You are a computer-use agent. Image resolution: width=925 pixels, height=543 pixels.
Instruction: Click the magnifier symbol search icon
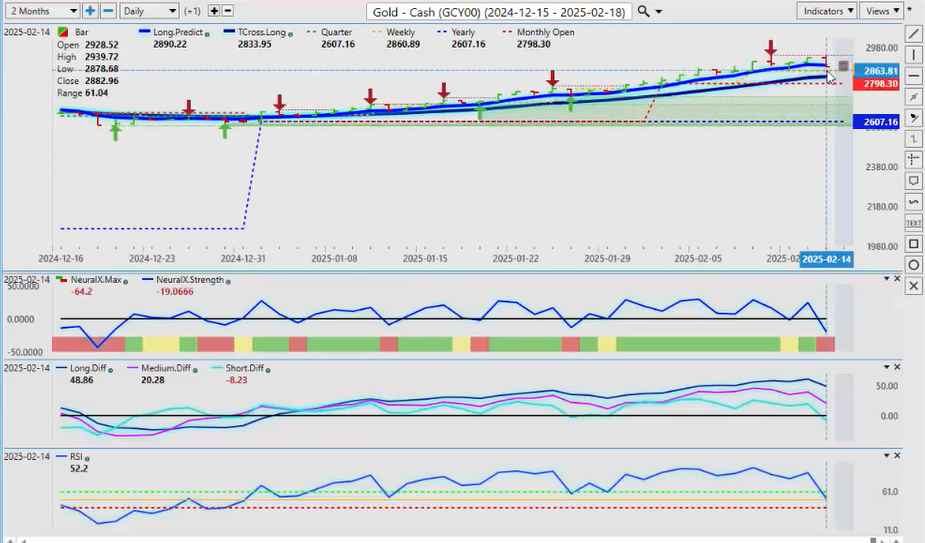[x=644, y=11]
